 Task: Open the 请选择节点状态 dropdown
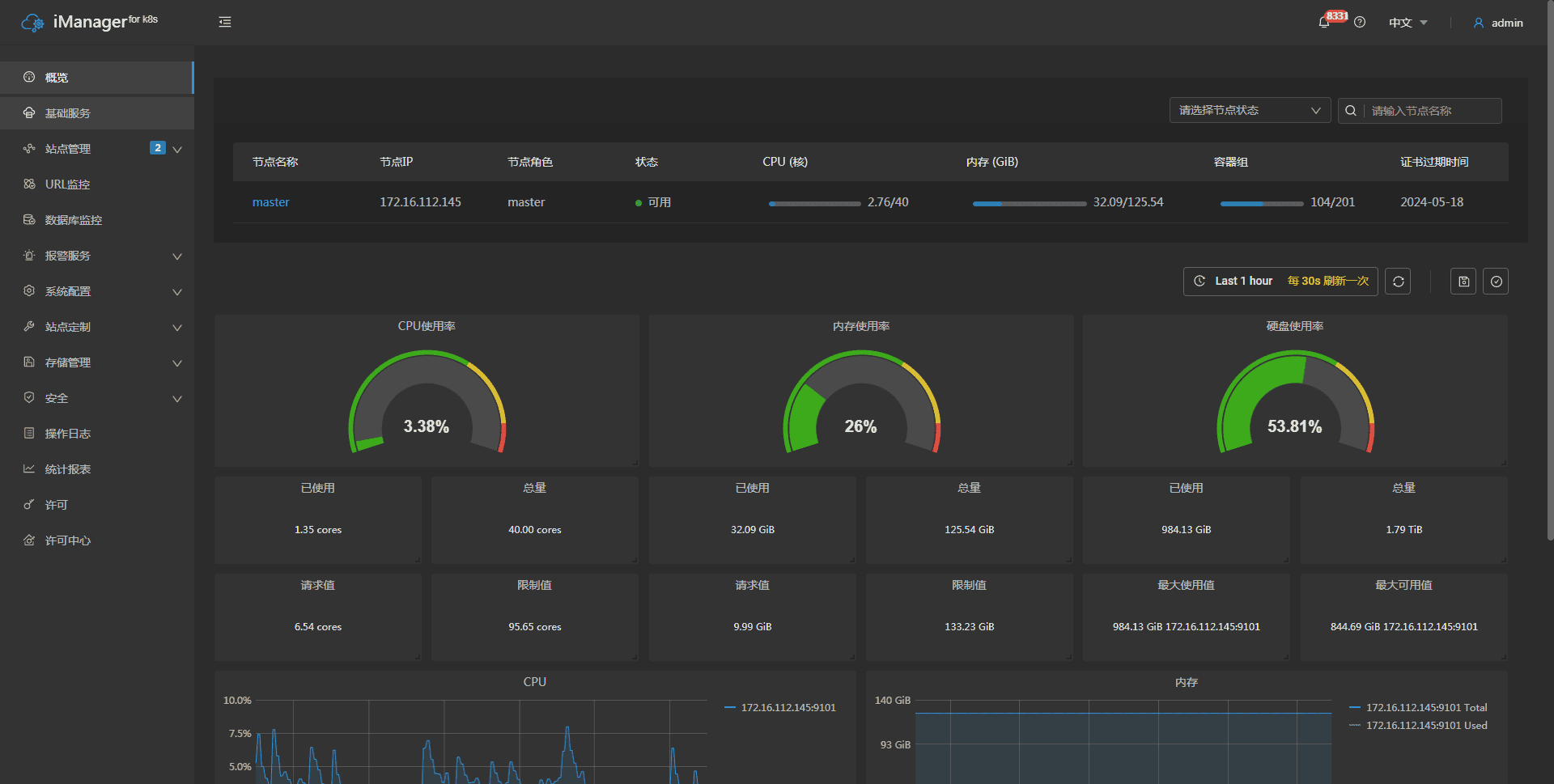(x=1250, y=111)
